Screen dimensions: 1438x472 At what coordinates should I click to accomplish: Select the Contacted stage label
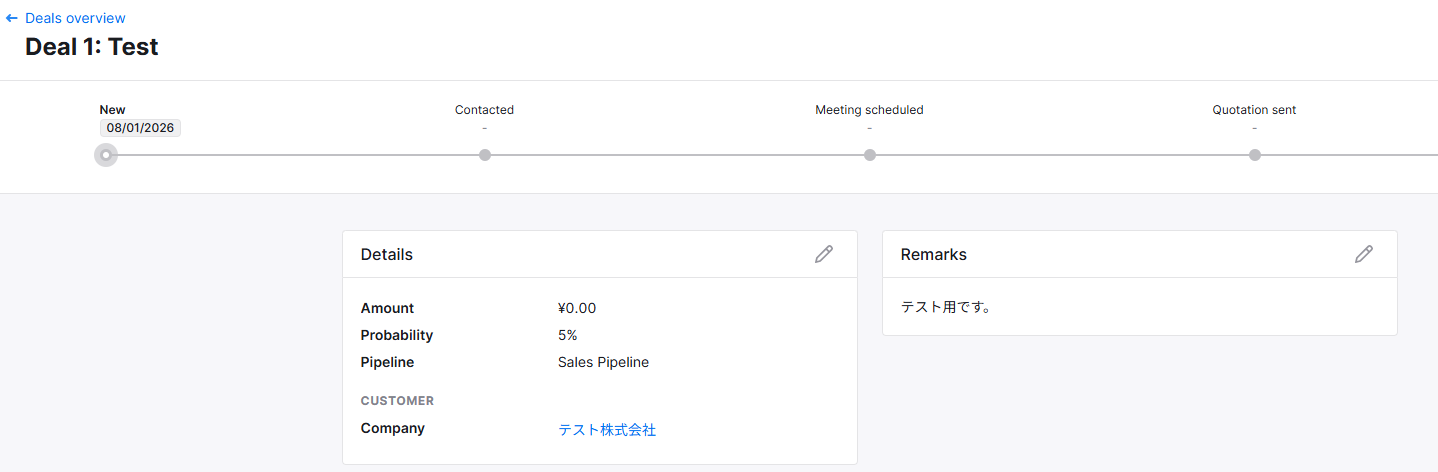point(484,110)
